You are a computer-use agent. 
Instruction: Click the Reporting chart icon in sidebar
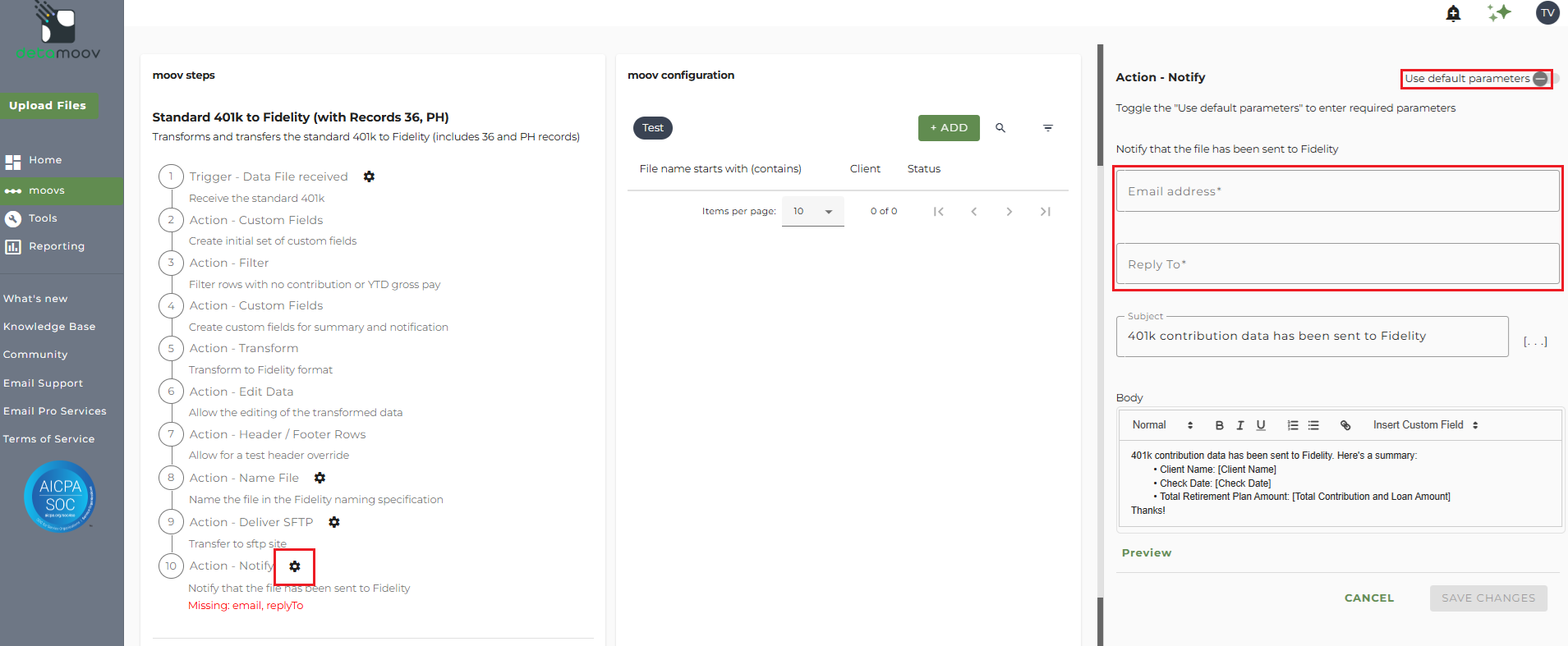13,246
